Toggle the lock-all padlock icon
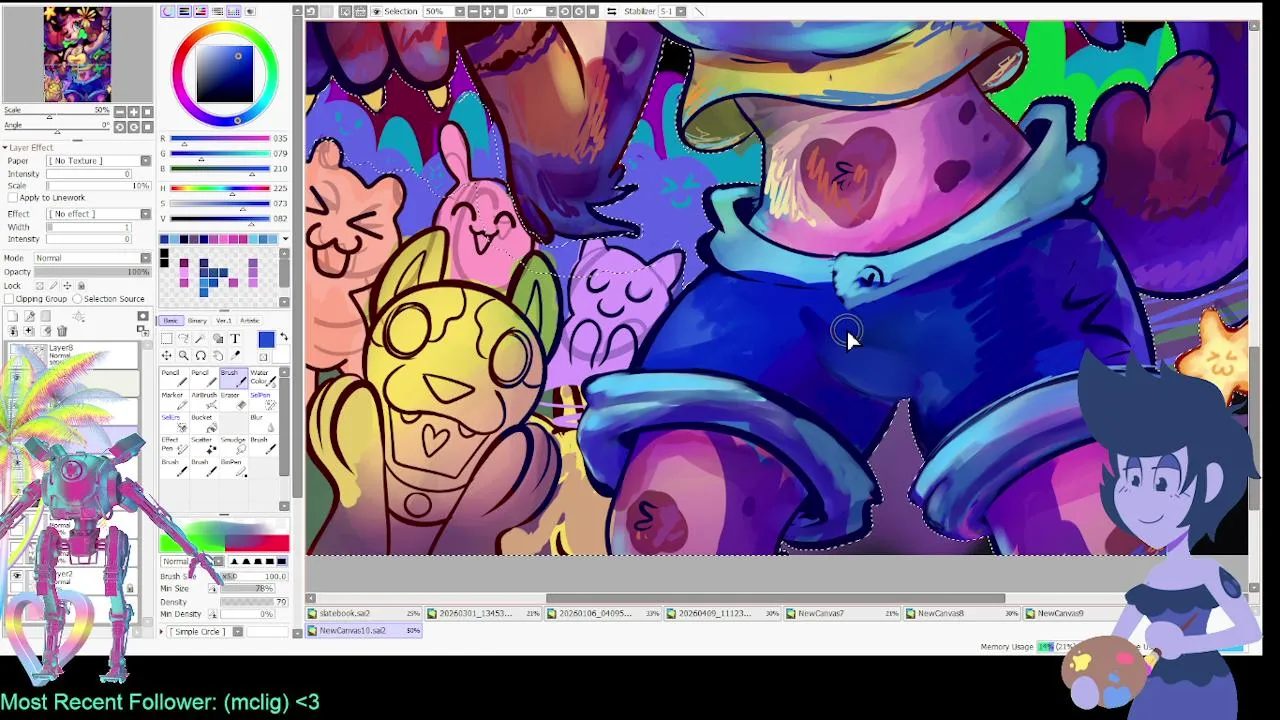 point(81,286)
